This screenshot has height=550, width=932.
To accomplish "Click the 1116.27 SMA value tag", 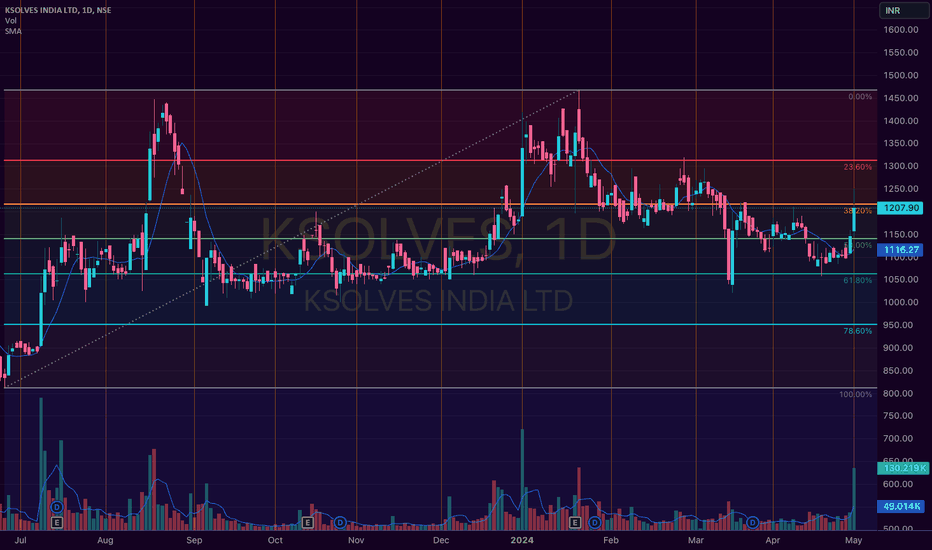I will (900, 250).
